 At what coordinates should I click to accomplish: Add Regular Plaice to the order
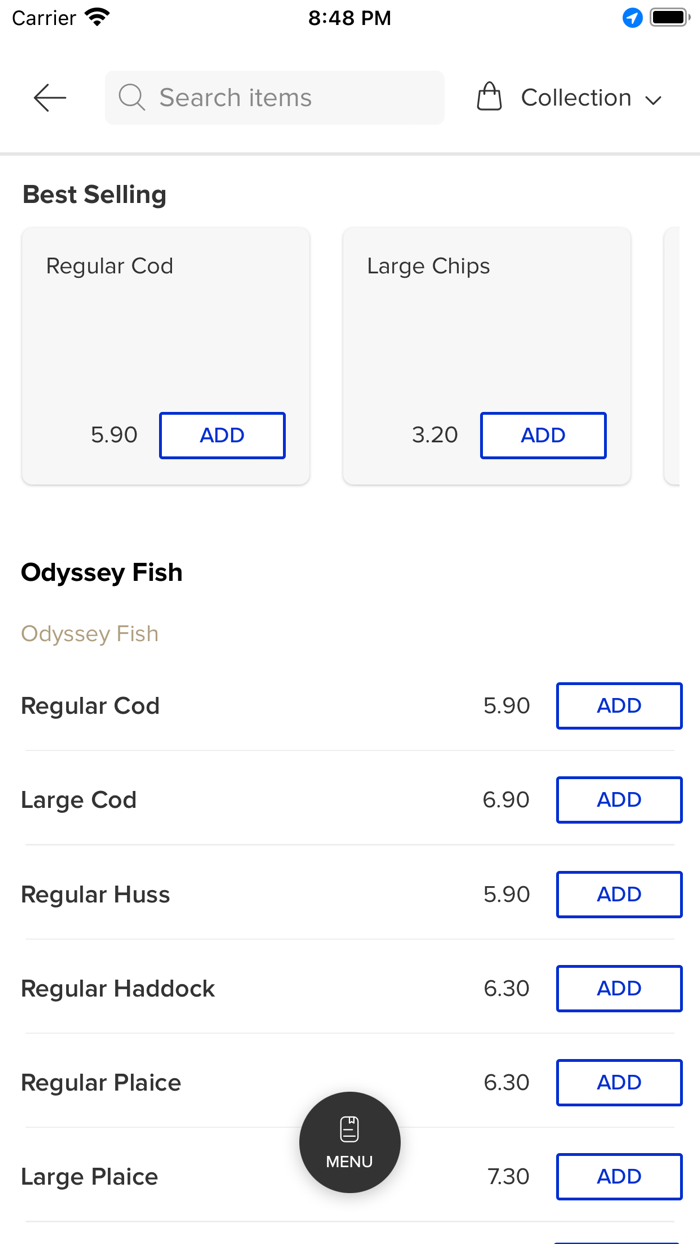click(618, 1082)
